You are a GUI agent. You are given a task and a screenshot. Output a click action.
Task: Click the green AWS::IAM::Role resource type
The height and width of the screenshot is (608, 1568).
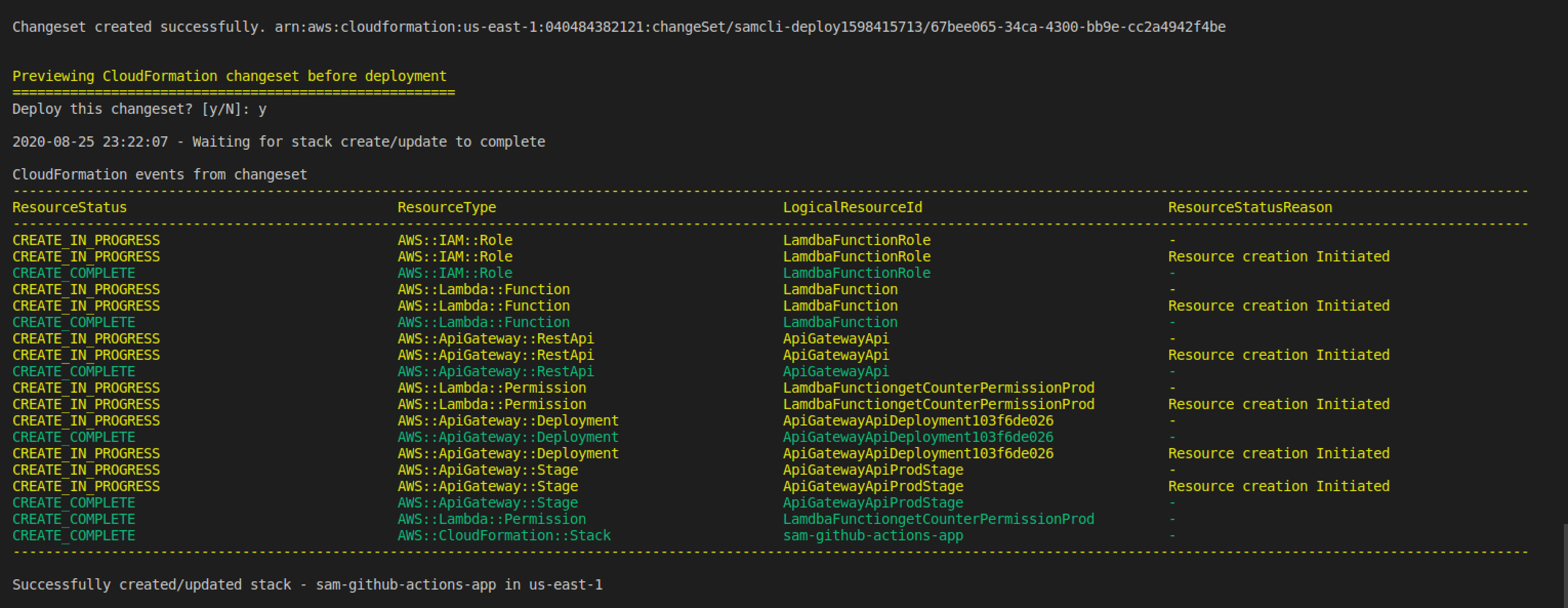(x=455, y=273)
